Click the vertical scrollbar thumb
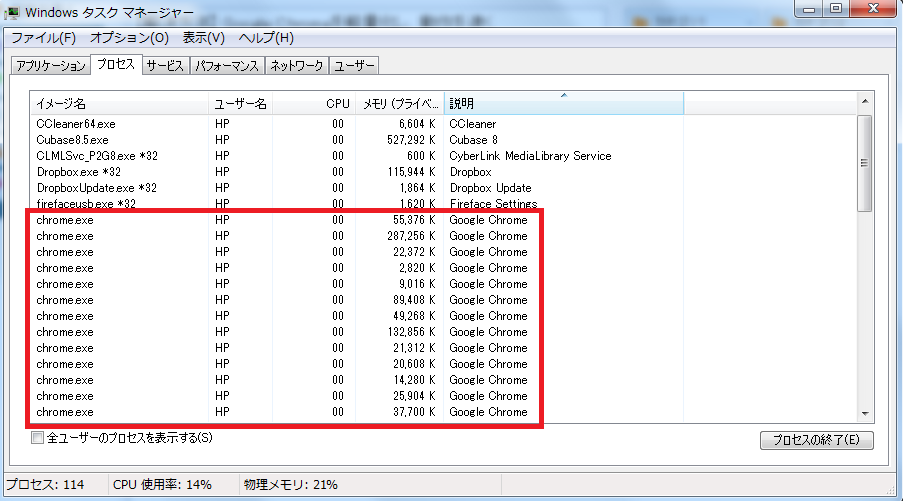 864,163
